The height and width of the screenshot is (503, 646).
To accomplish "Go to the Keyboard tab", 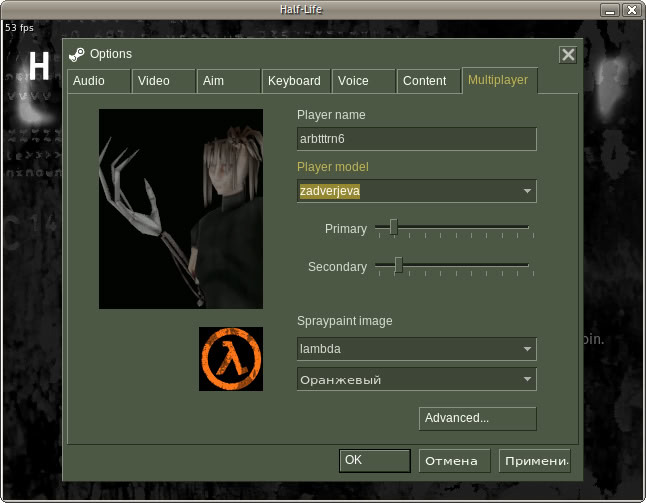I will [x=294, y=81].
